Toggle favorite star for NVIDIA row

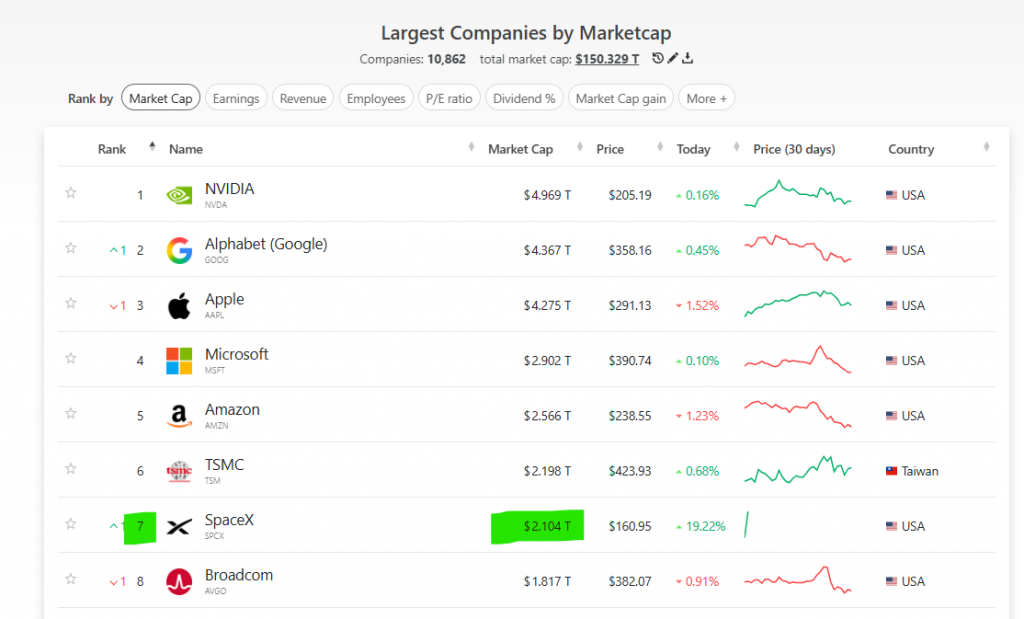click(x=71, y=193)
